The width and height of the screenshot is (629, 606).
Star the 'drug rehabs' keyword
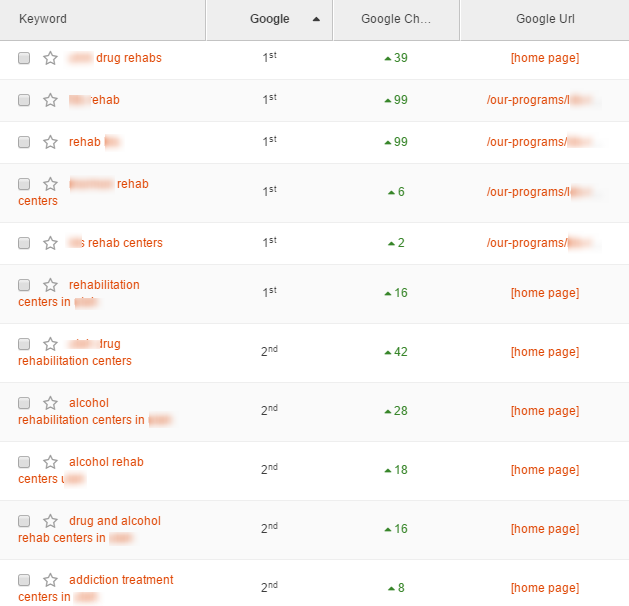(50, 58)
